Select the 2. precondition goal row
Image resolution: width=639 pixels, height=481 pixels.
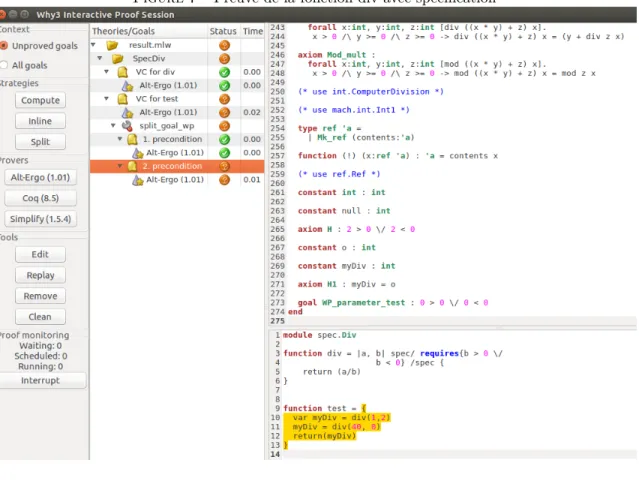coord(177,166)
